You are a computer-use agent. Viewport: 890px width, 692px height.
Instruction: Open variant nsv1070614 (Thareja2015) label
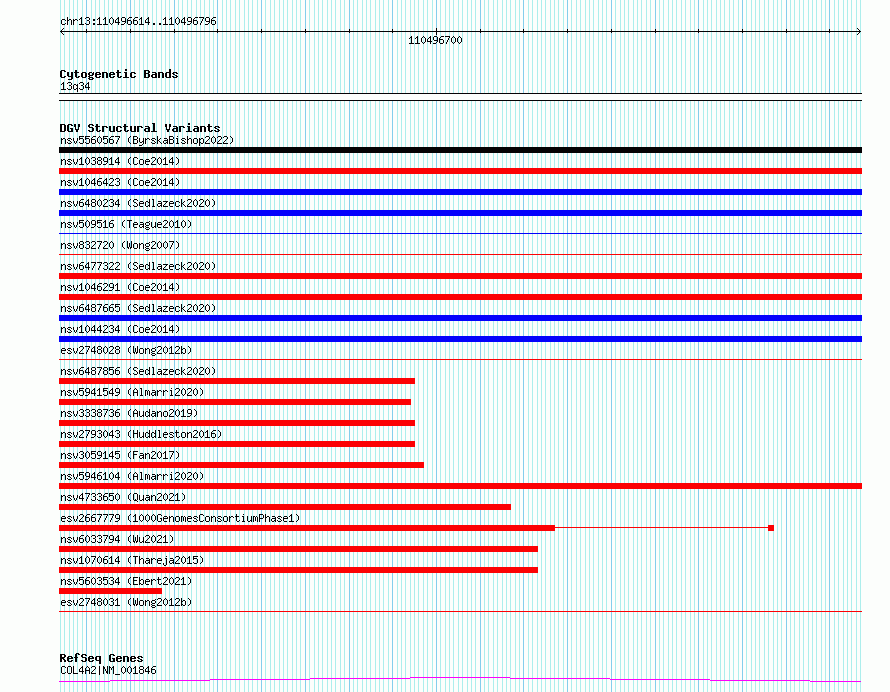(132, 560)
